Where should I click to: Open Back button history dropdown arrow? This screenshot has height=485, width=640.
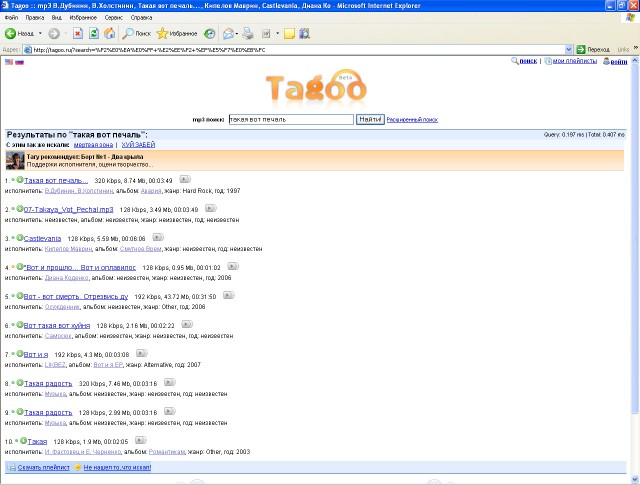click(x=40, y=33)
